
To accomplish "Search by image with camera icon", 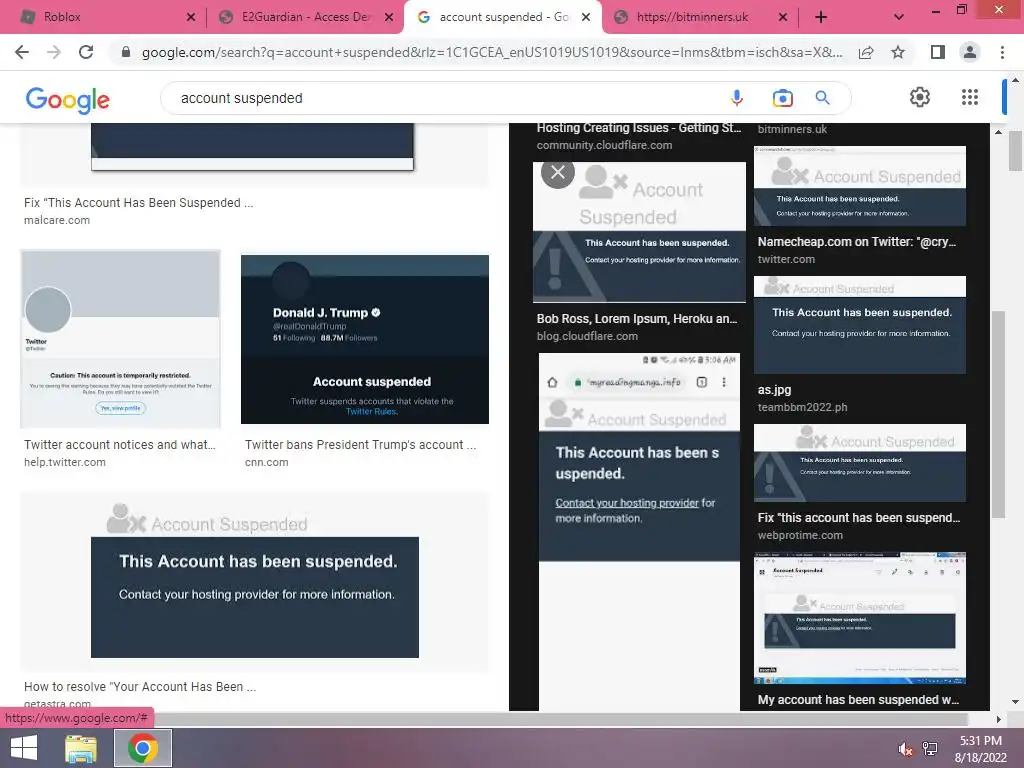I will pyautogui.click(x=782, y=98).
